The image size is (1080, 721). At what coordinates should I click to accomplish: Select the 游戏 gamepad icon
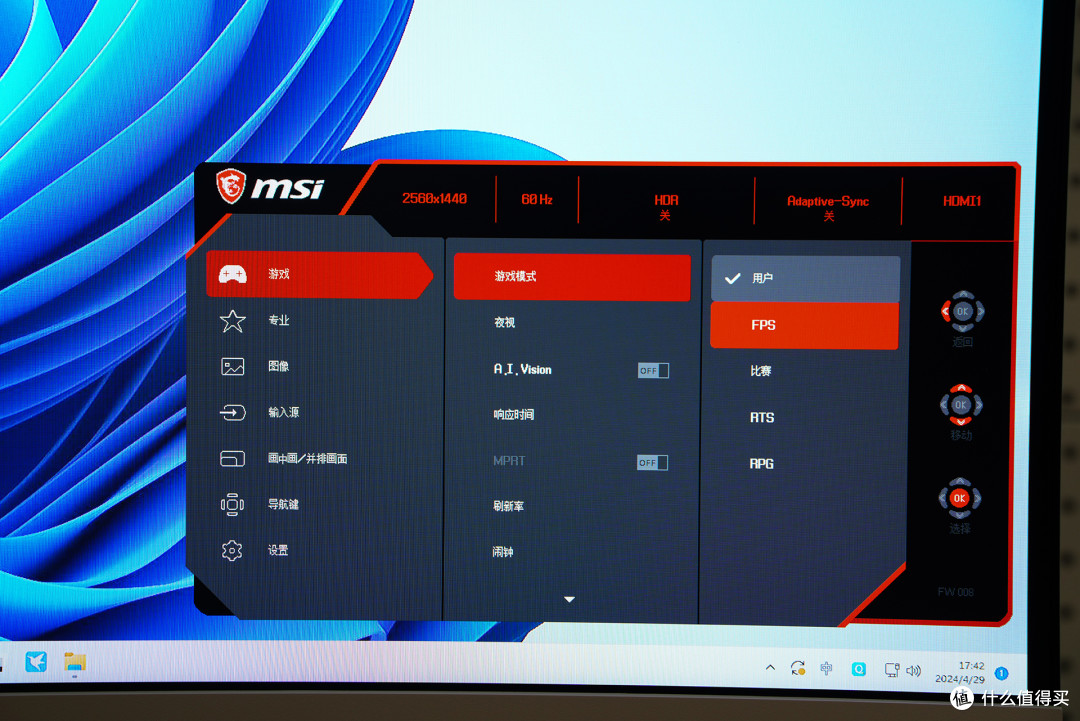pos(232,274)
